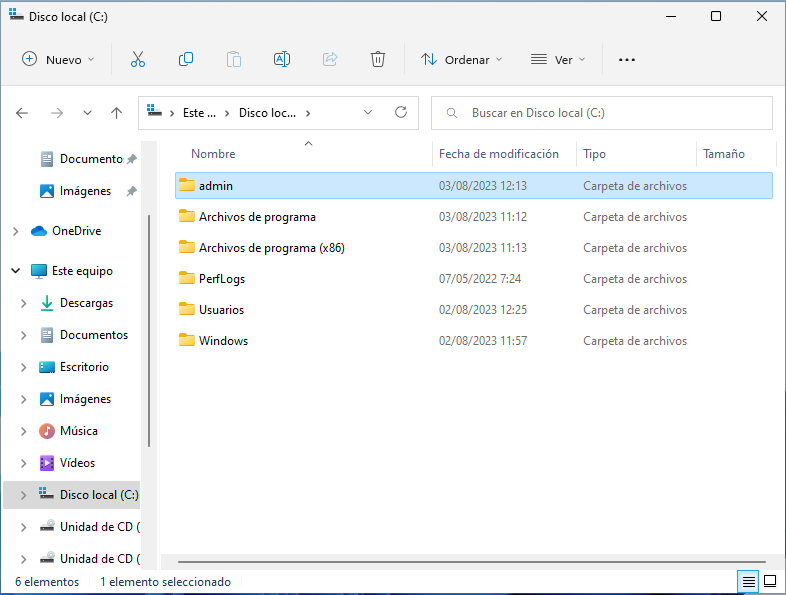Go up one folder with the up arrow
This screenshot has height=595, width=786.
tap(116, 113)
